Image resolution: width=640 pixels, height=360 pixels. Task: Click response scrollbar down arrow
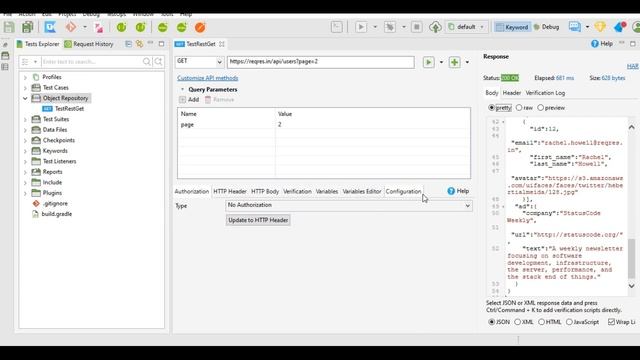631,286
